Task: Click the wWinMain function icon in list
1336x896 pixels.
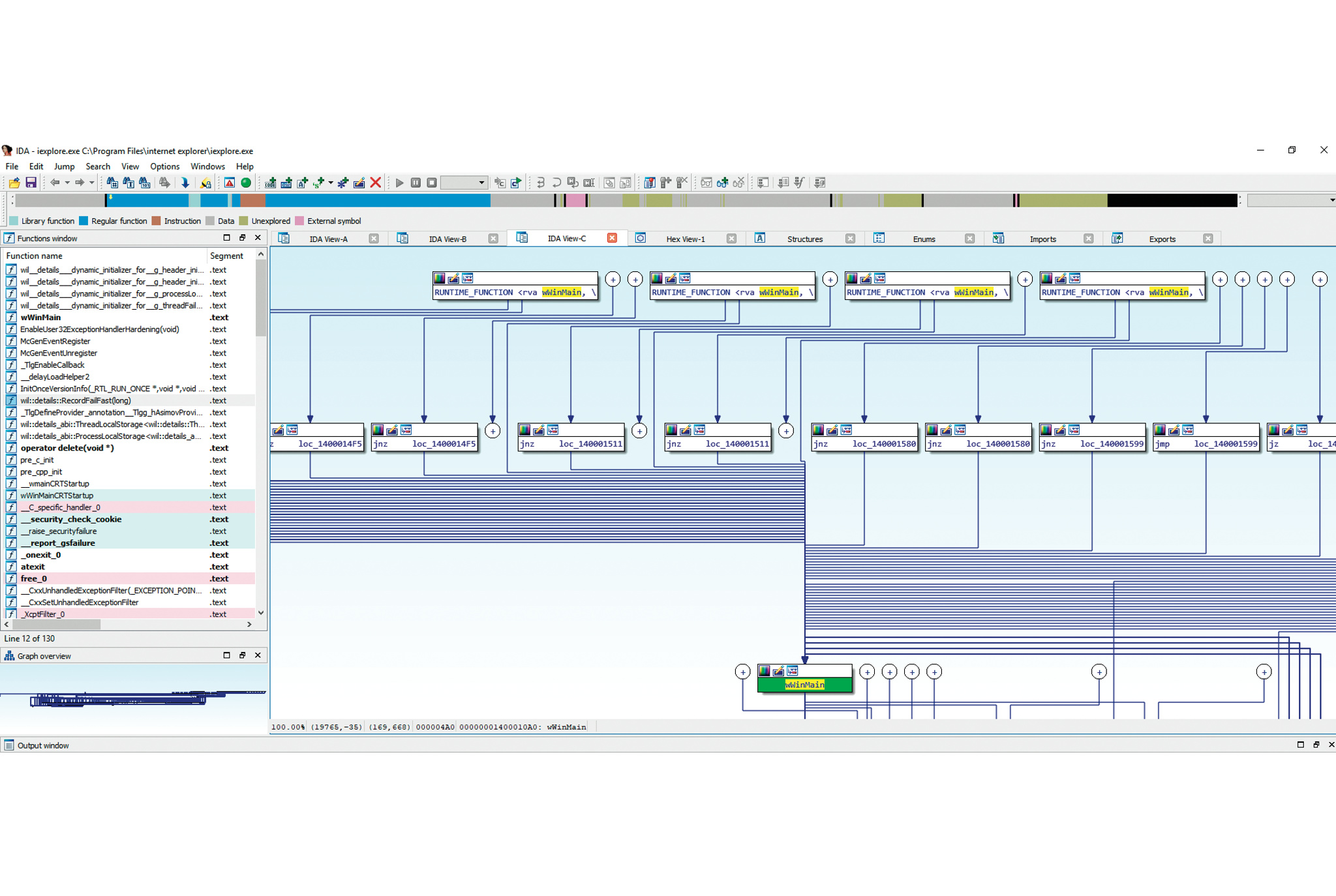Action: [11, 318]
